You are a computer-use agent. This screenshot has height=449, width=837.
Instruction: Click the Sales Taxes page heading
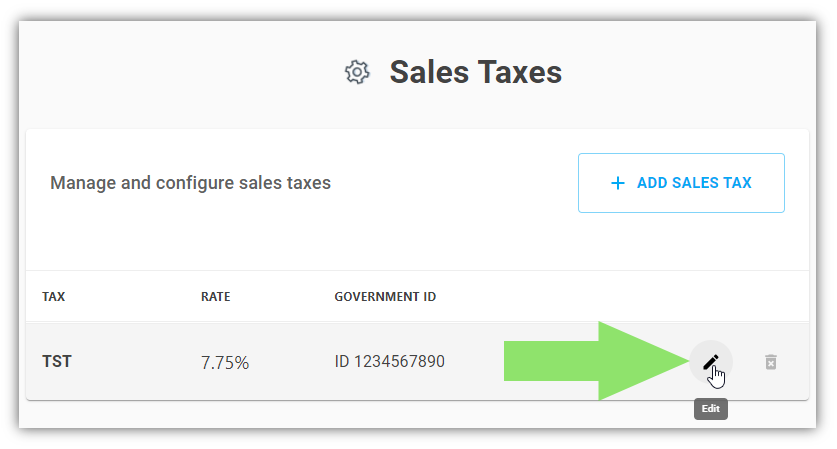476,72
